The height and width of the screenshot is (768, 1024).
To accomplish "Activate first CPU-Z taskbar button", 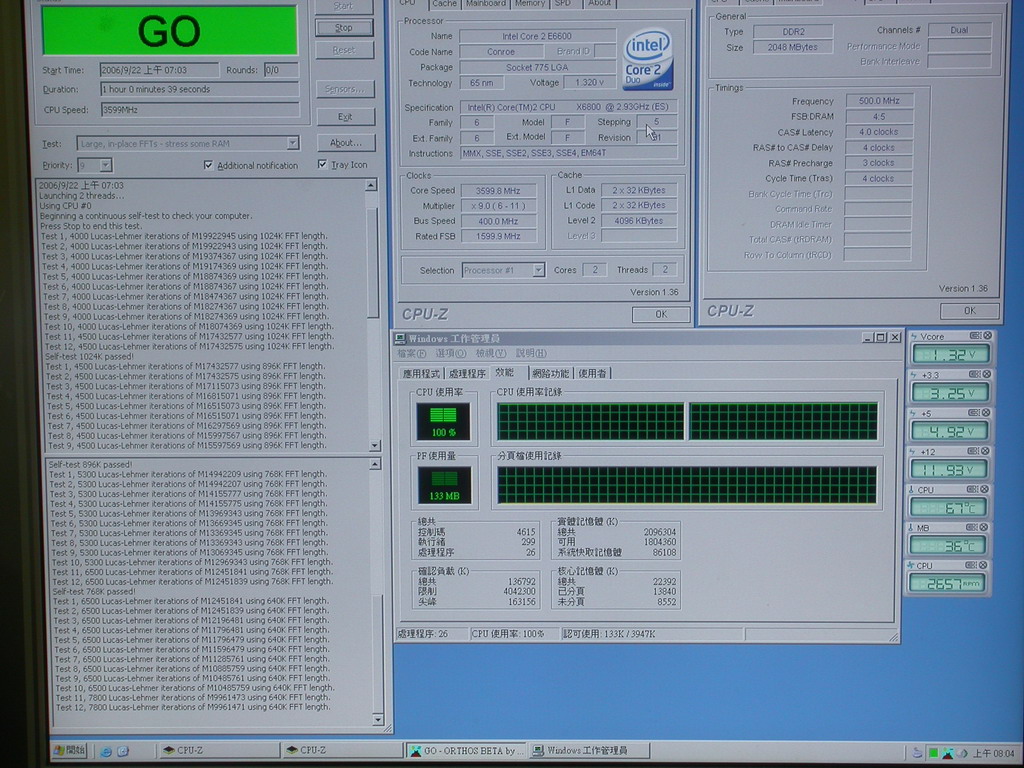I will (x=219, y=750).
